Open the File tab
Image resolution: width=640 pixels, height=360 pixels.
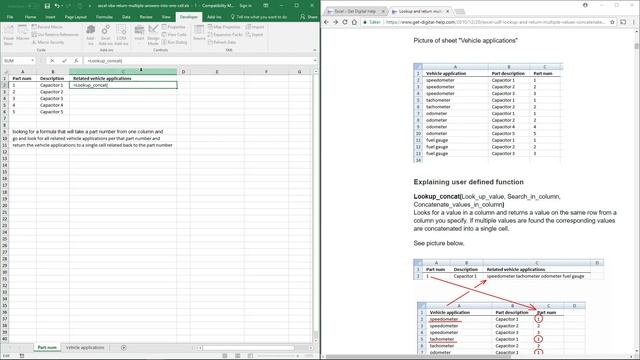tap(10, 17)
